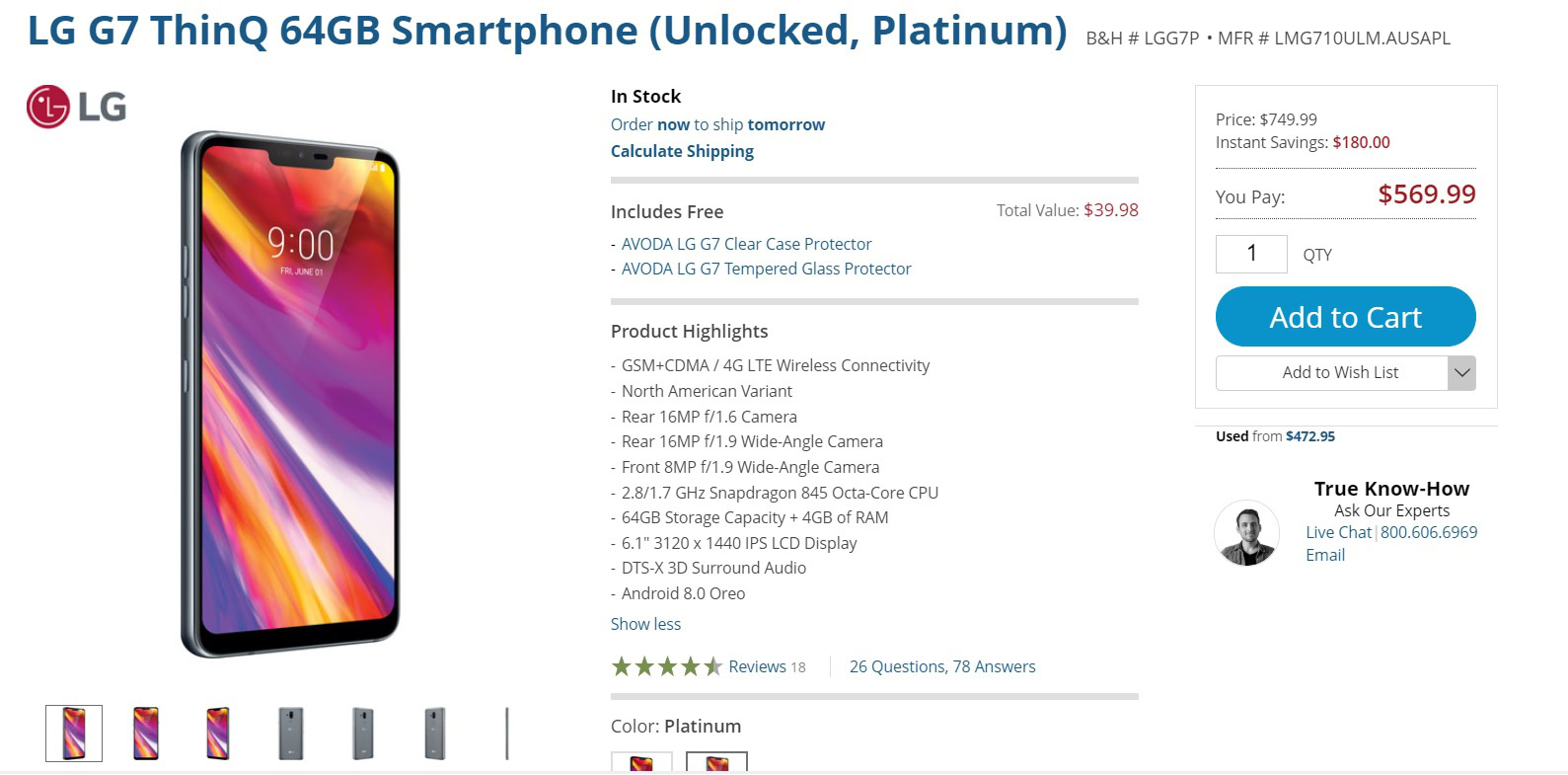
Task: Select the first front-view phone thumbnail
Action: (x=74, y=734)
